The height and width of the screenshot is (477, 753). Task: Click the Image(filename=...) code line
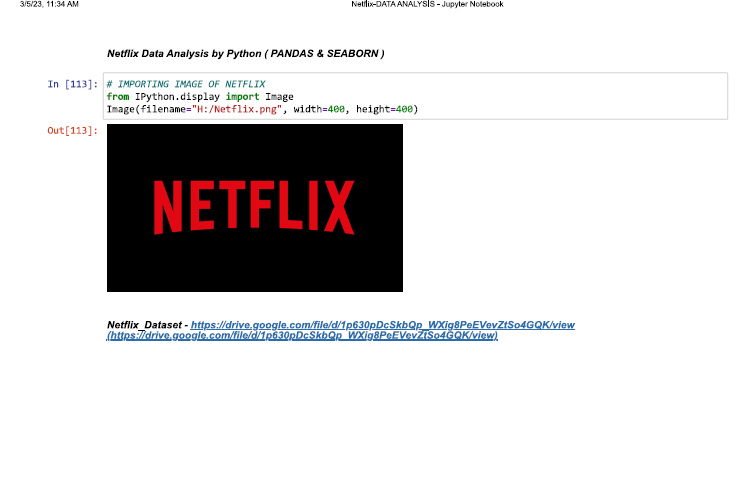point(262,109)
